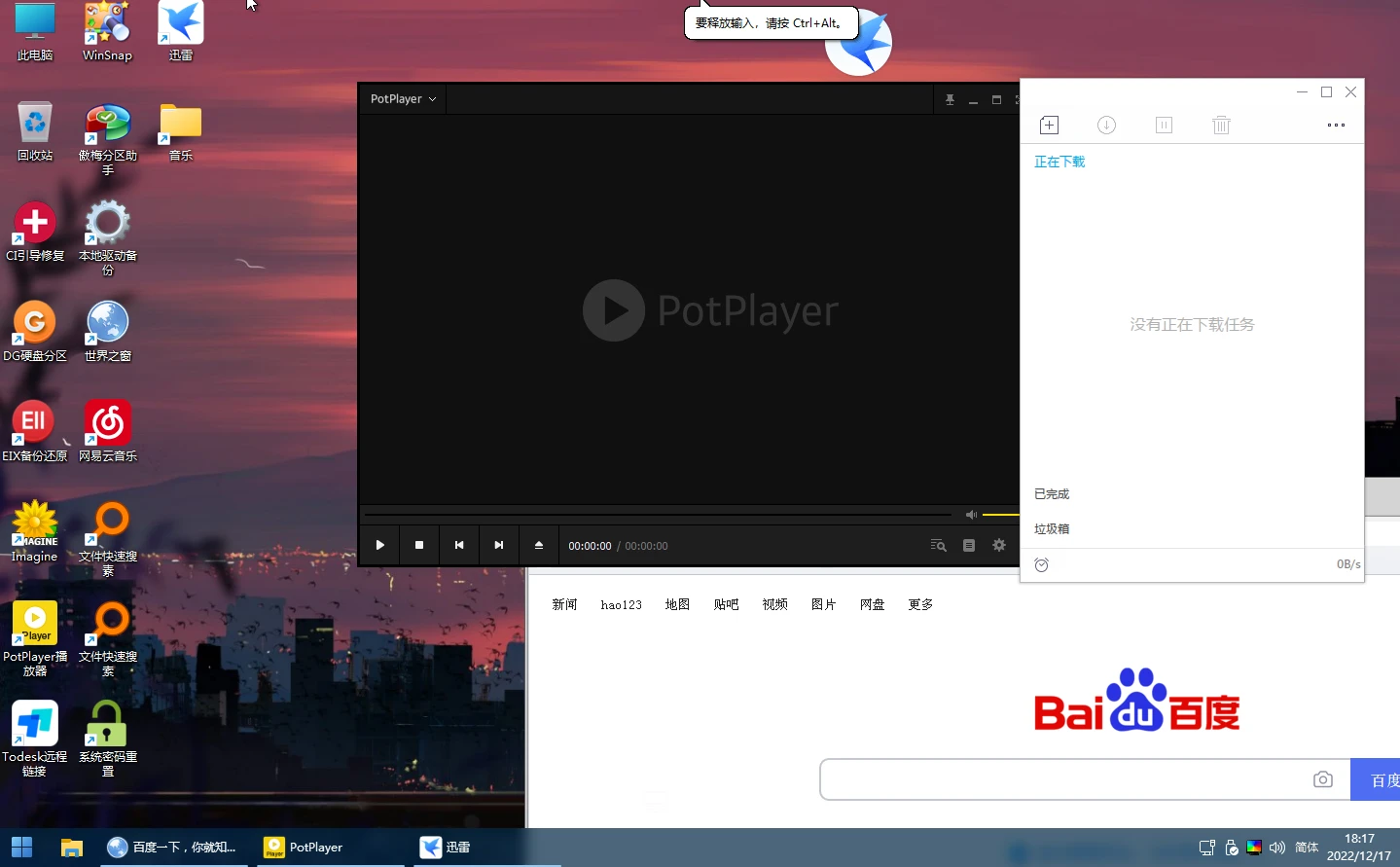This screenshot has width=1400, height=867.
Task: Switch to 百度一下 browser taskbar button
Action: point(173,848)
